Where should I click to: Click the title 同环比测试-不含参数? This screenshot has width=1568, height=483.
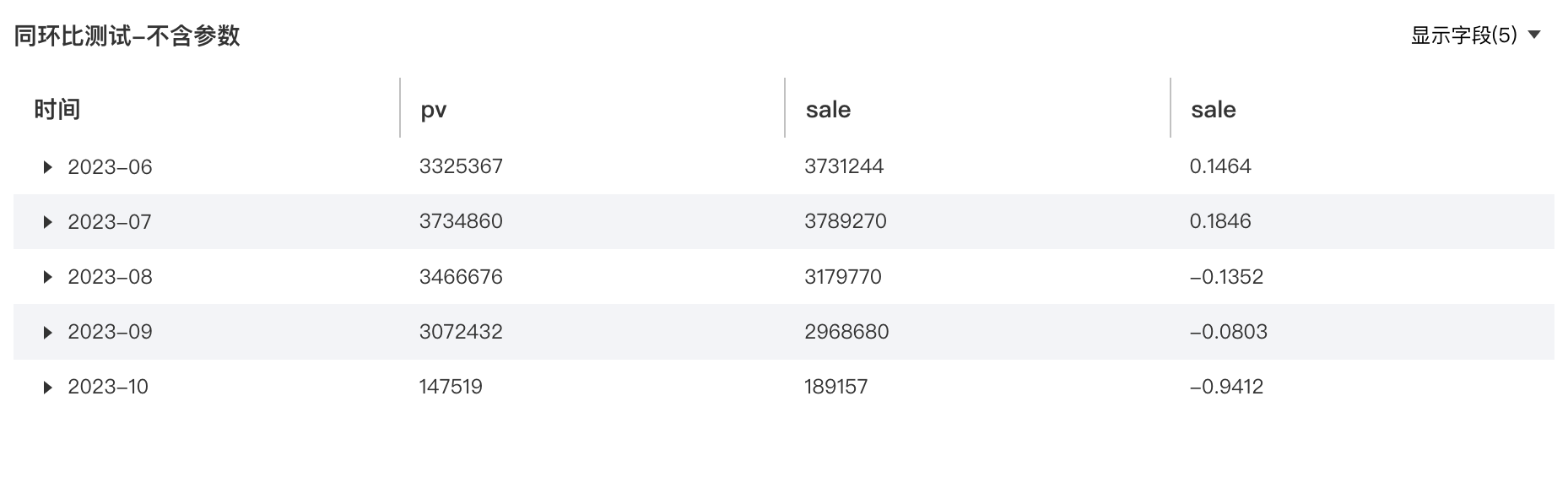pos(127,35)
